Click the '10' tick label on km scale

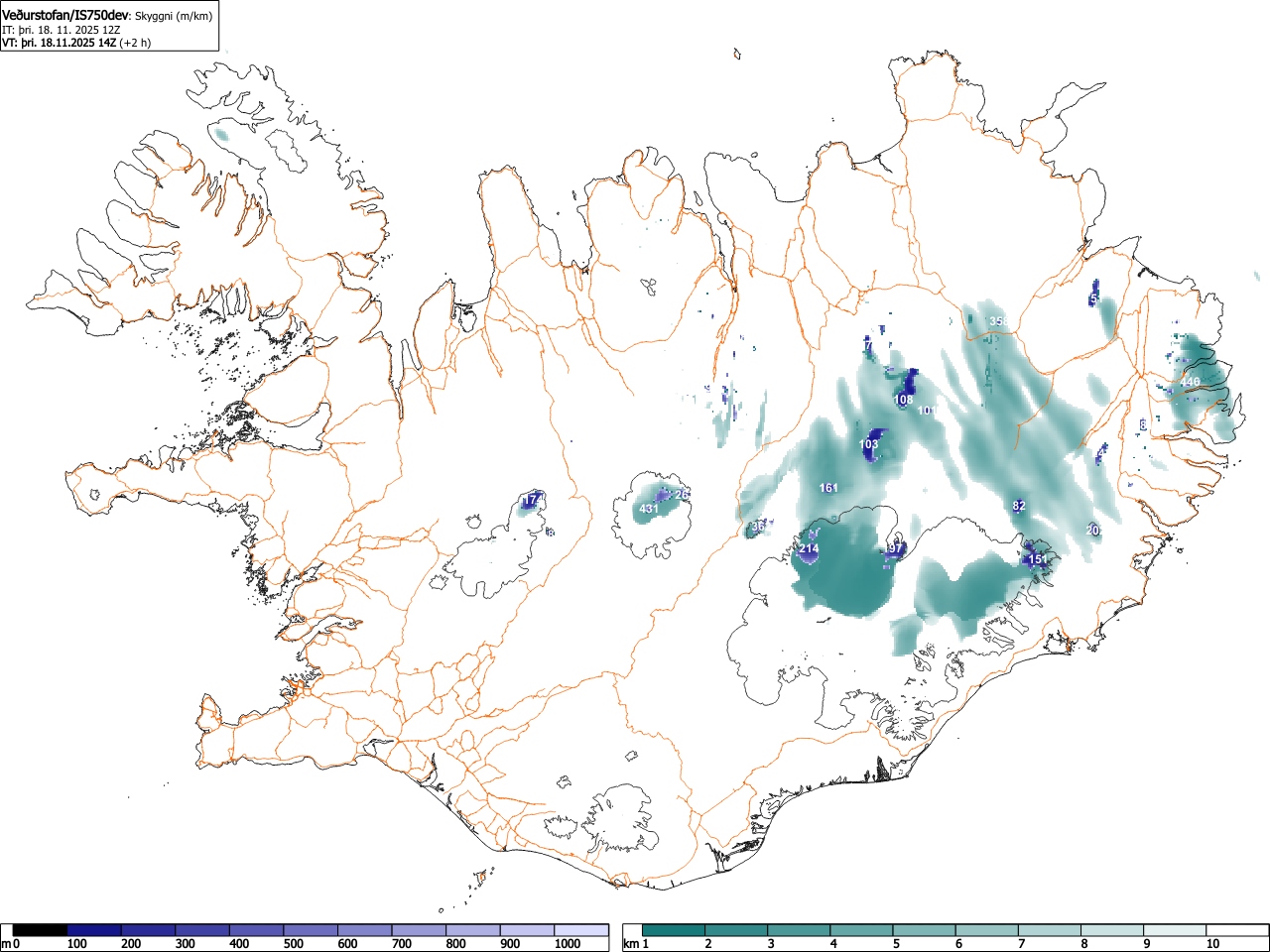click(1211, 944)
